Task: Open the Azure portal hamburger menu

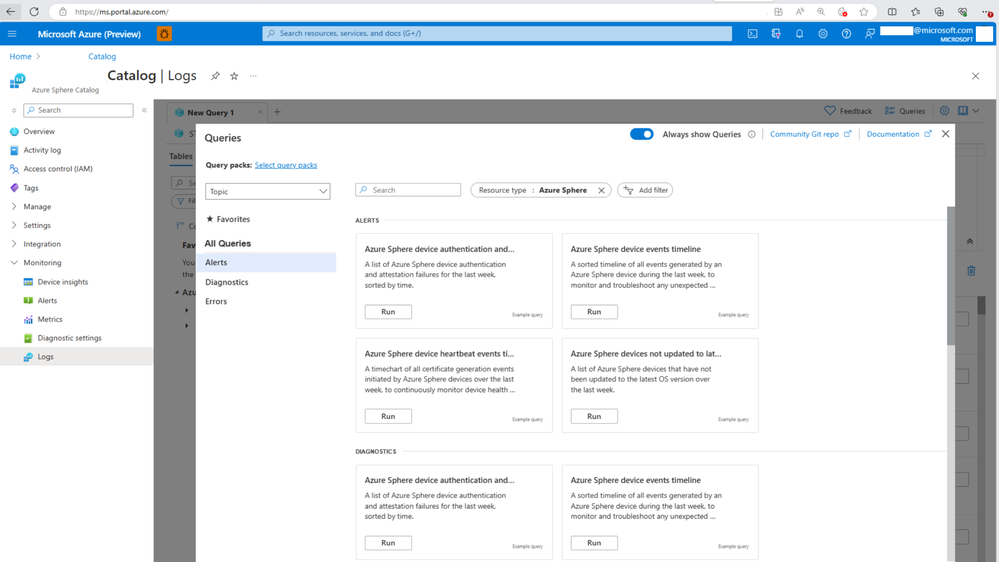Action: (x=12, y=34)
